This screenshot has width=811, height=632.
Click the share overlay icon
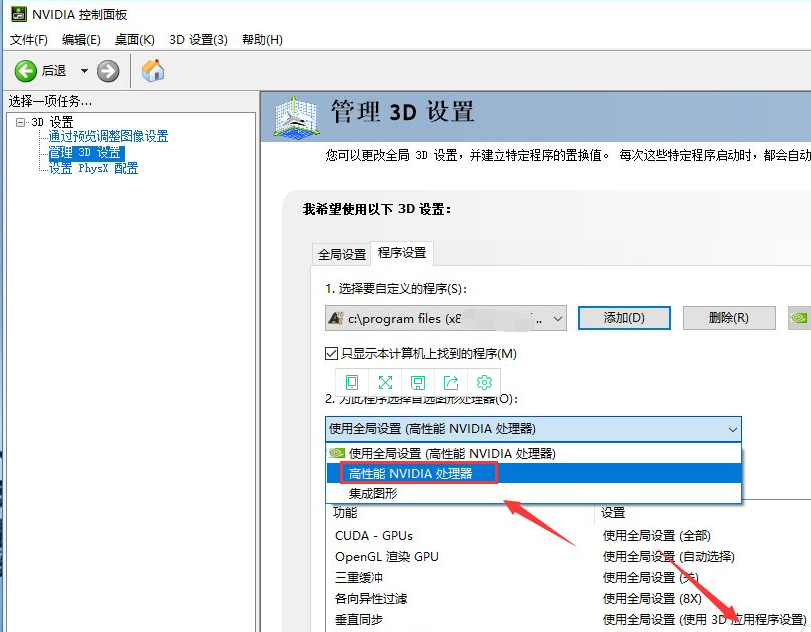click(451, 382)
